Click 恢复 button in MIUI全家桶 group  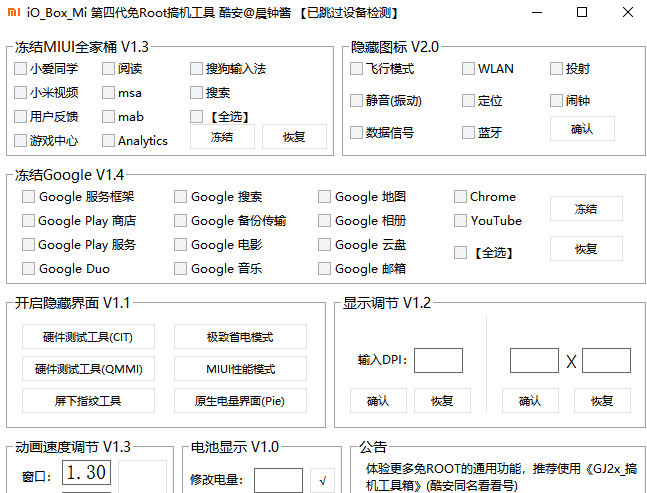[294, 137]
